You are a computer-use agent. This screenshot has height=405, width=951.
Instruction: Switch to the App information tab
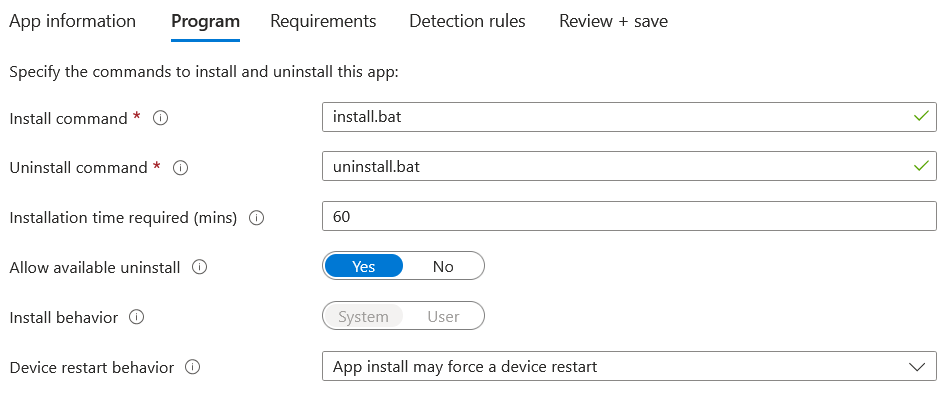click(x=72, y=21)
